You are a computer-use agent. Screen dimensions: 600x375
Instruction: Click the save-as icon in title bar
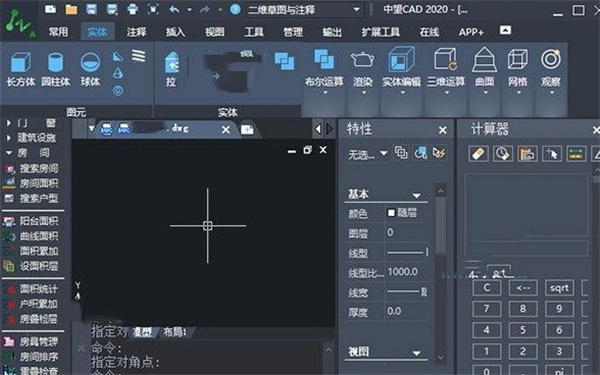[112, 9]
